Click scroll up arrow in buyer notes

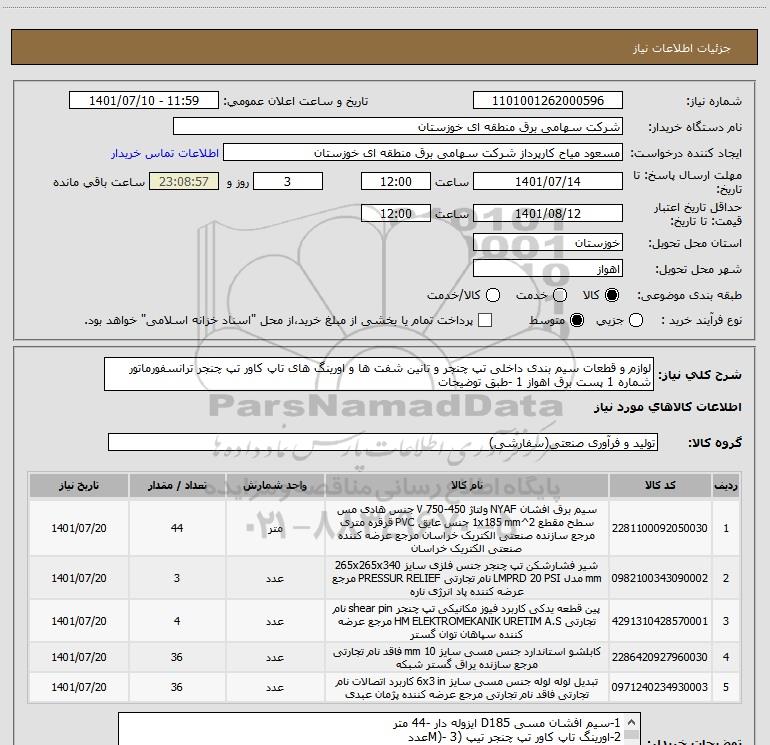point(632,722)
